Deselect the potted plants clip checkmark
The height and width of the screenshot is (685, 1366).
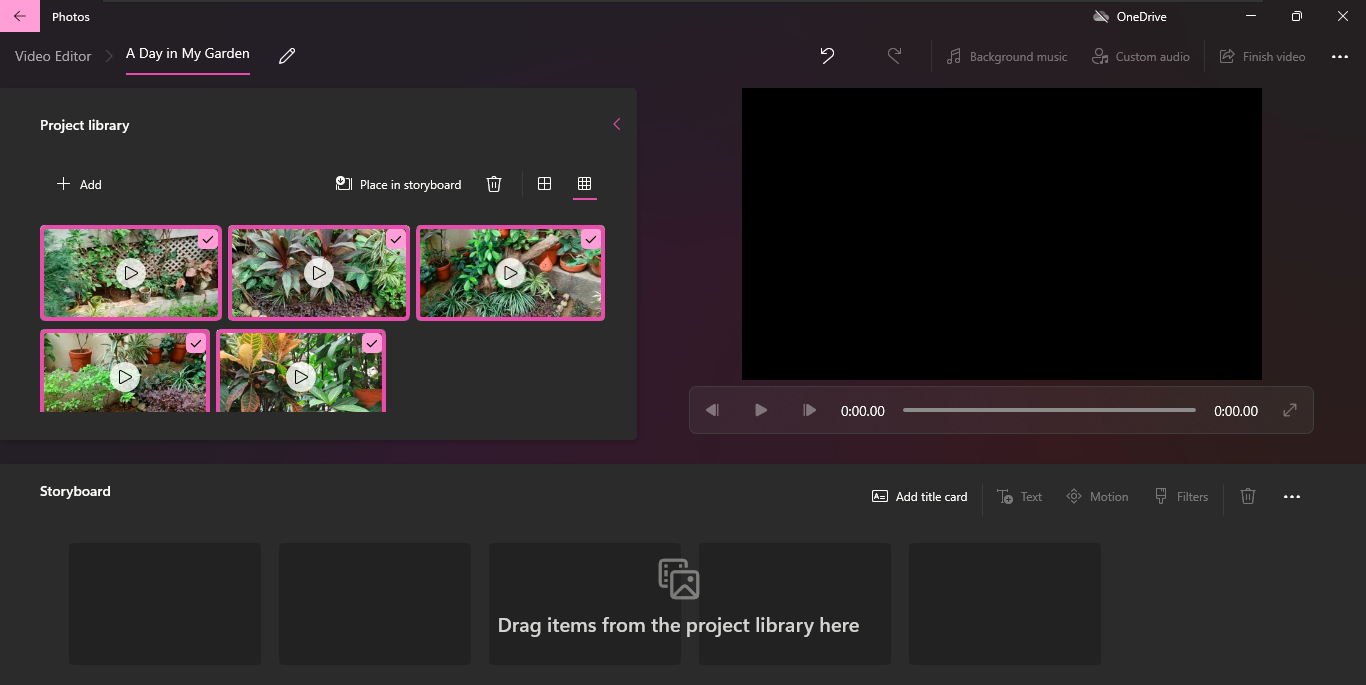[x=195, y=343]
